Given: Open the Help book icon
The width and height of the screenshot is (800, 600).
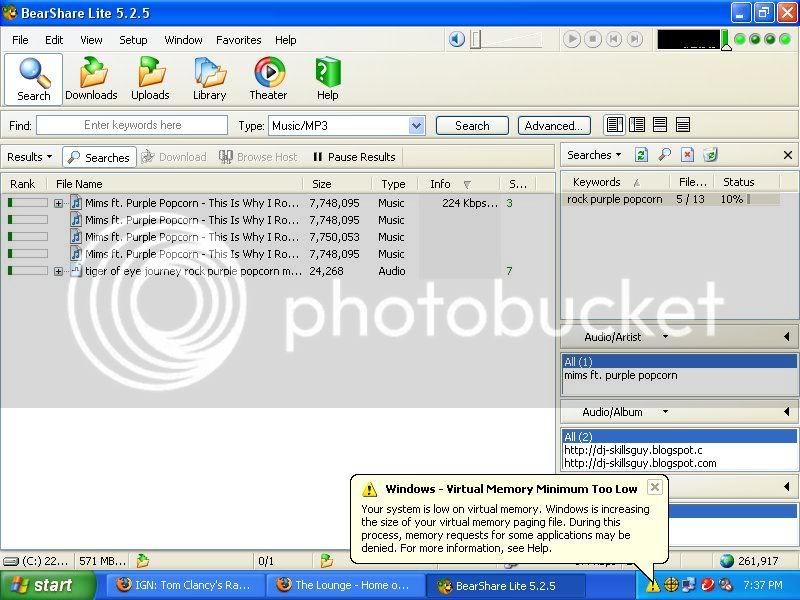Looking at the screenshot, I should [328, 80].
